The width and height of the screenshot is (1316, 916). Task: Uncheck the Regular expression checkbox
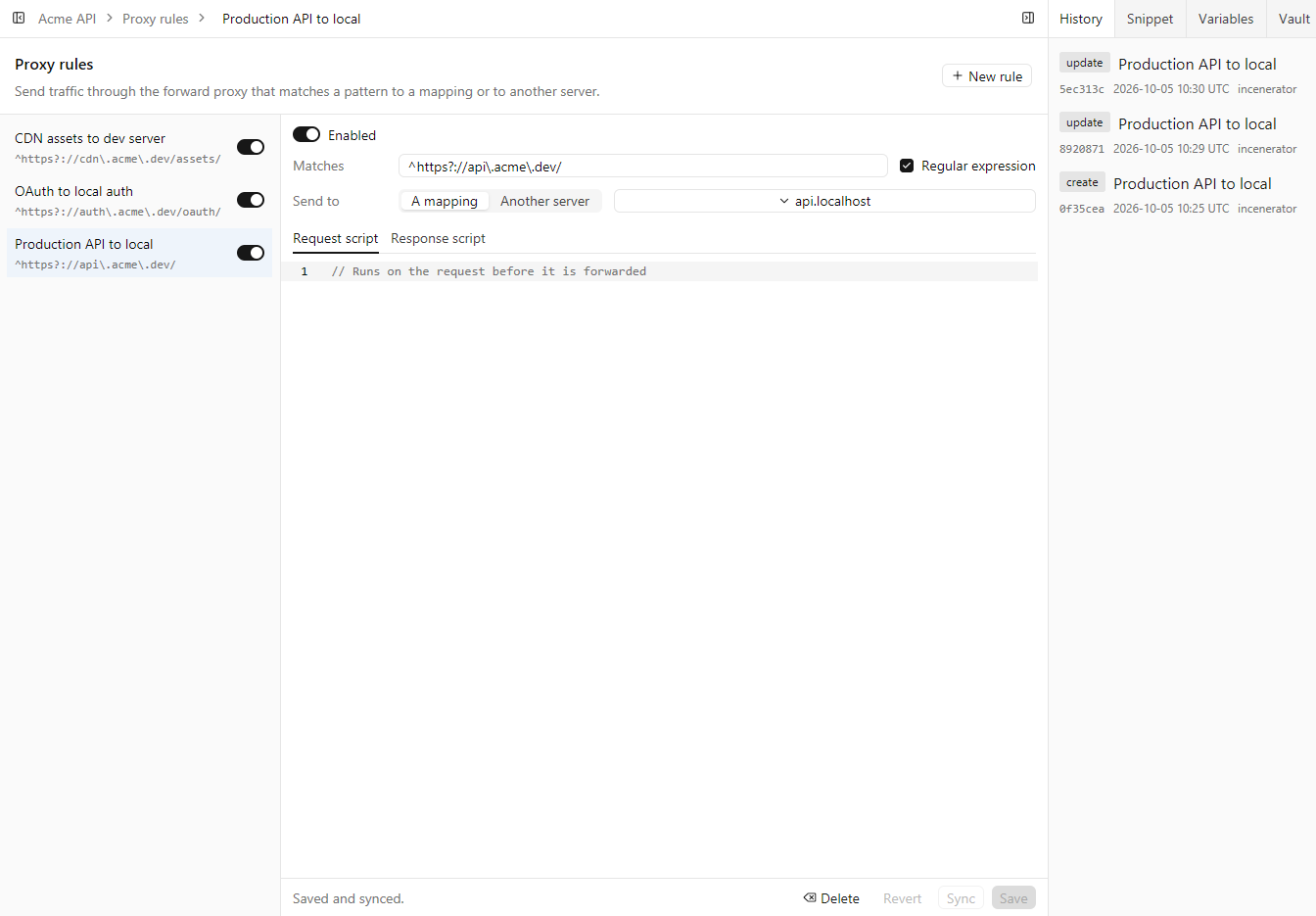[x=907, y=166]
